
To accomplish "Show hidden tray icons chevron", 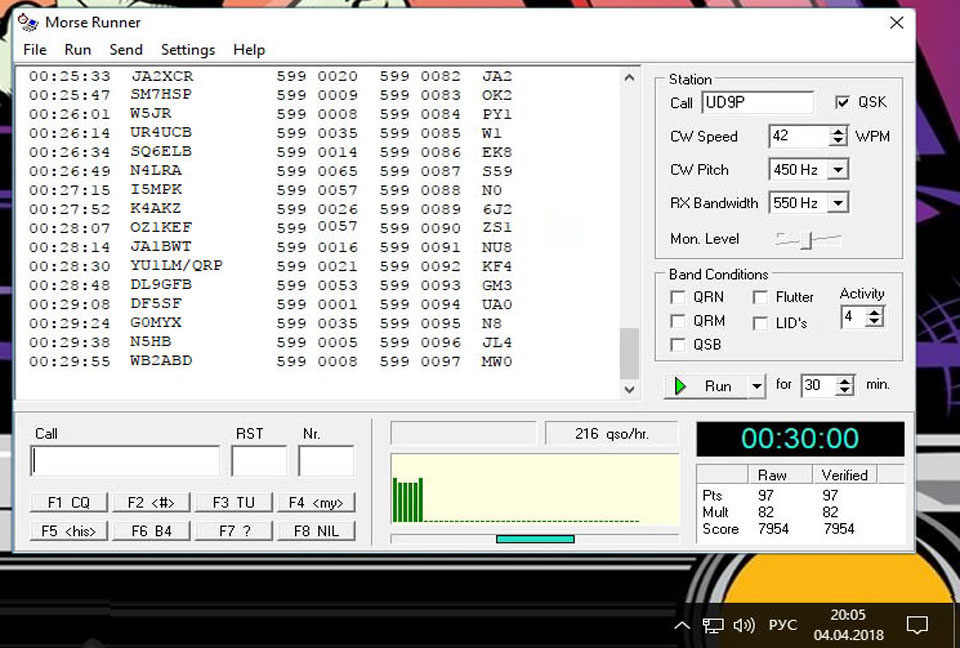I will pyautogui.click(x=682, y=625).
